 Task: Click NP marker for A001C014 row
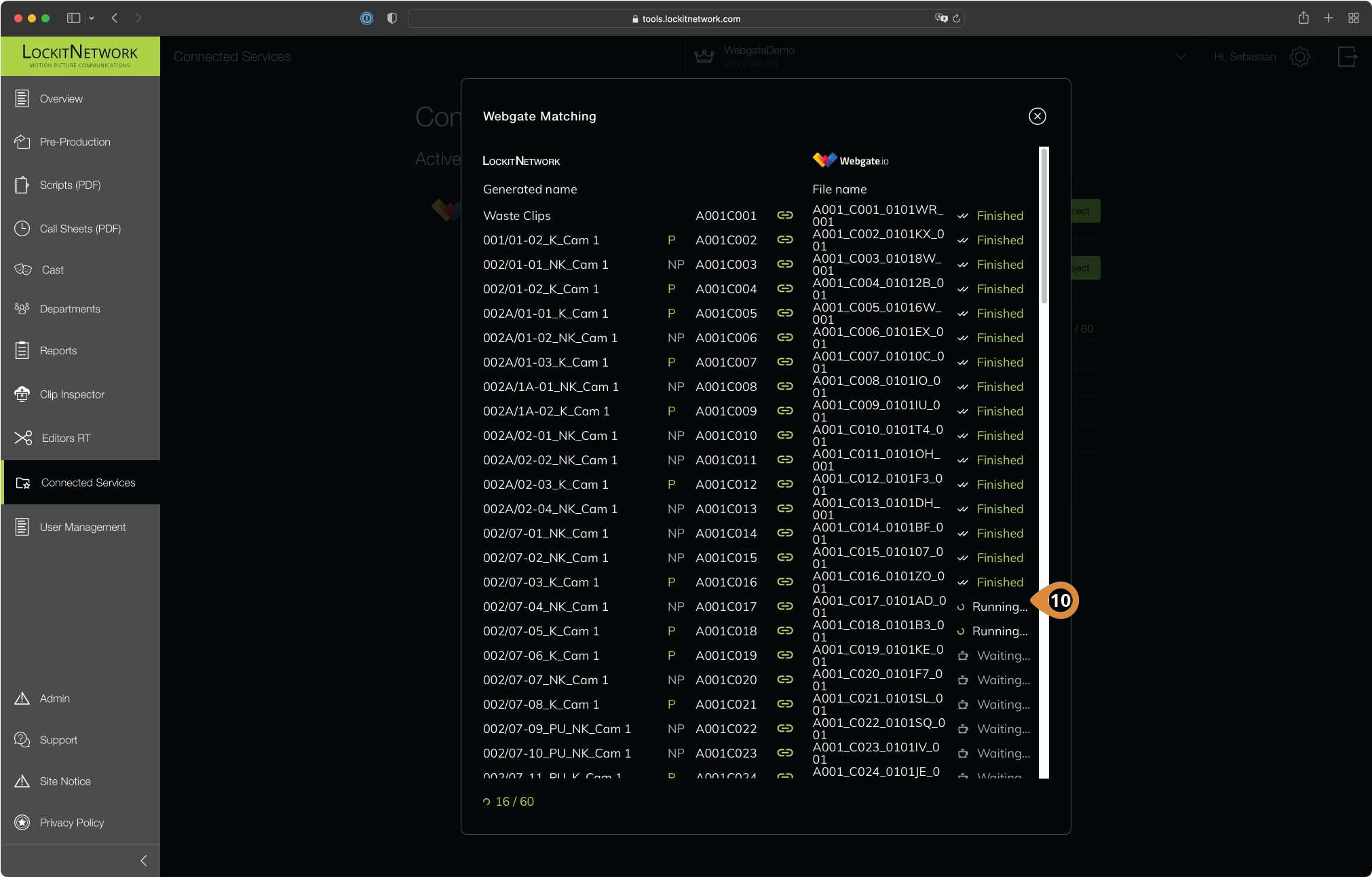(676, 533)
